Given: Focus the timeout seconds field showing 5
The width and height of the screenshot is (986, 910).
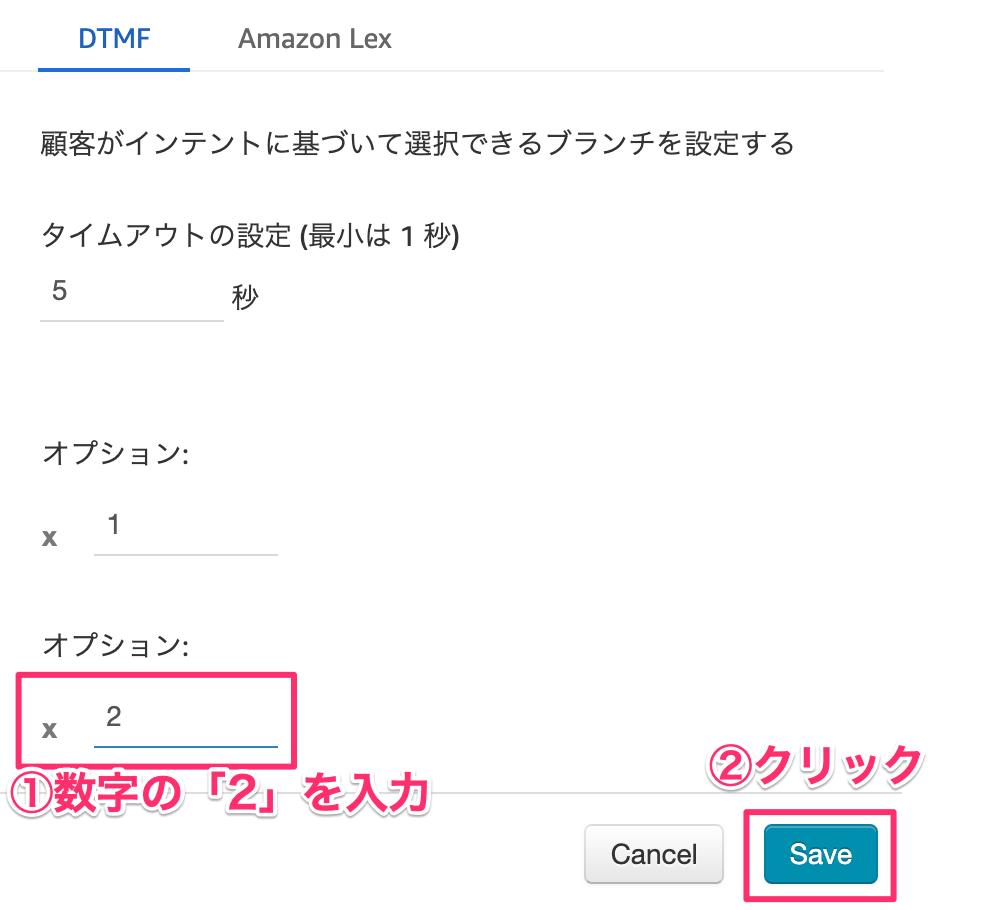Looking at the screenshot, I should [x=131, y=296].
